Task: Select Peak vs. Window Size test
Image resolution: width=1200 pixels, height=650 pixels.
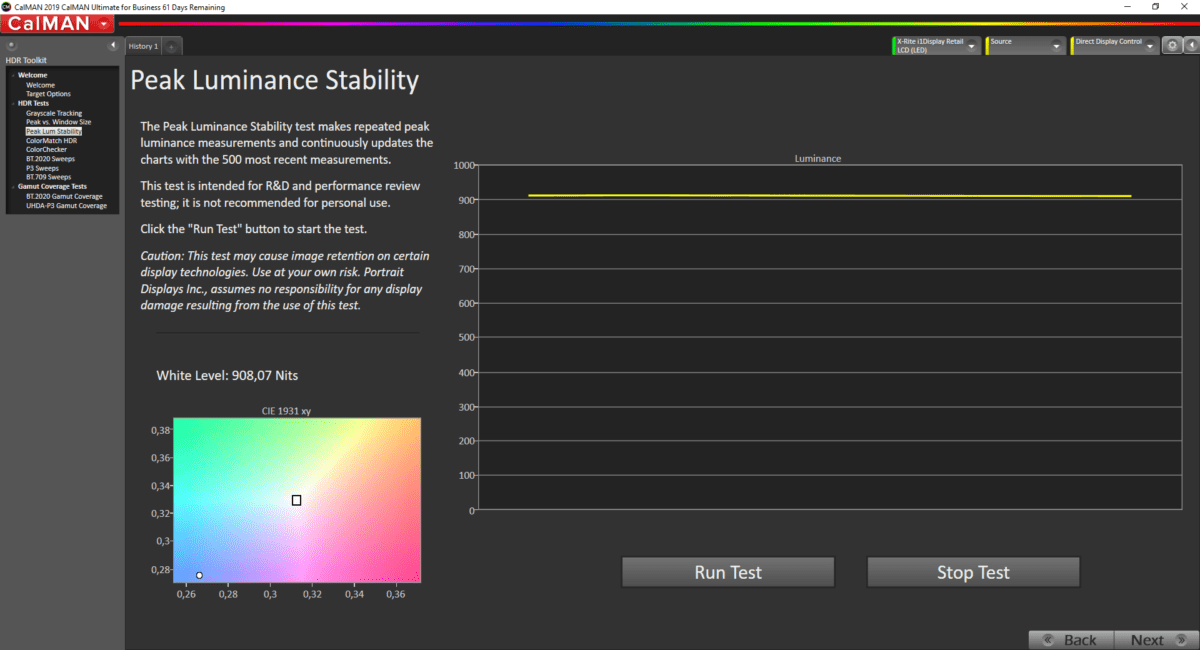Action: [58, 122]
